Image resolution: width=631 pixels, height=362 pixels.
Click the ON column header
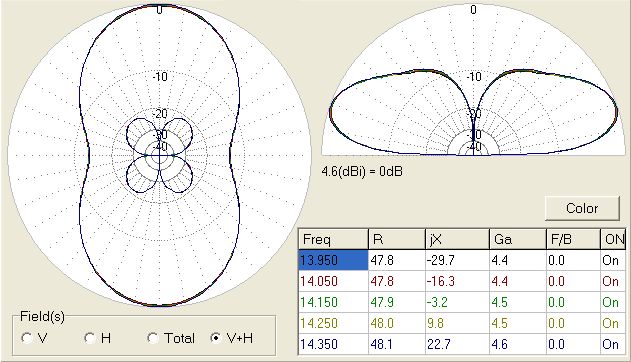pos(613,239)
